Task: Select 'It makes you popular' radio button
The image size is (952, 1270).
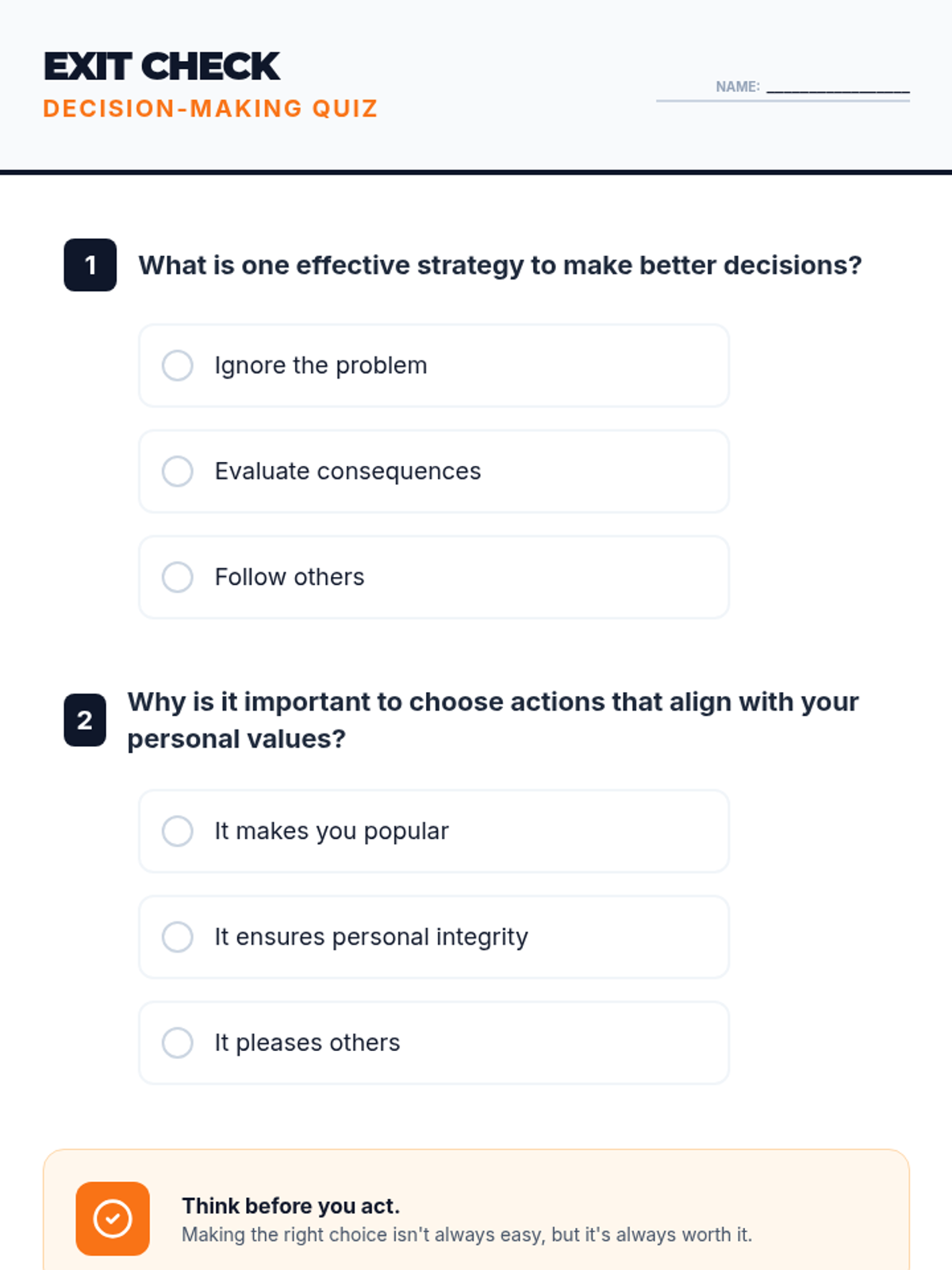Action: coord(178,831)
